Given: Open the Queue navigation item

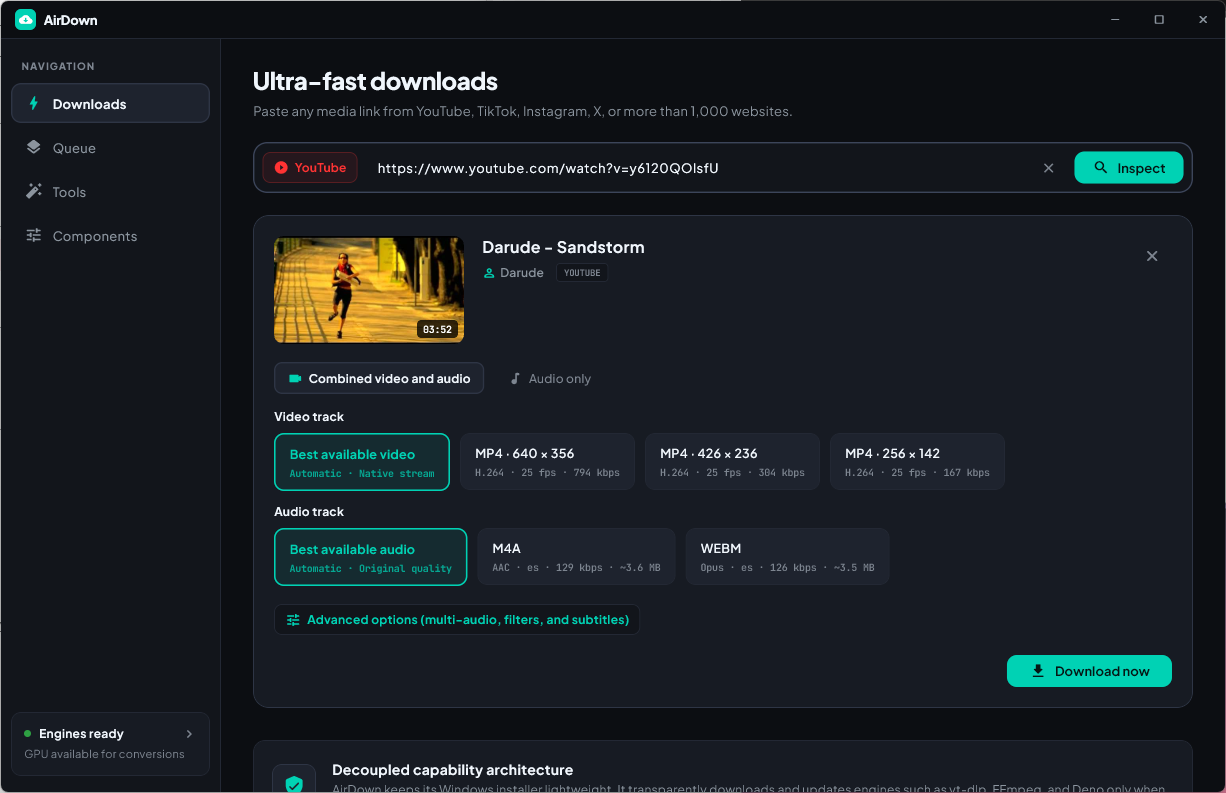Looking at the screenshot, I should pos(110,147).
